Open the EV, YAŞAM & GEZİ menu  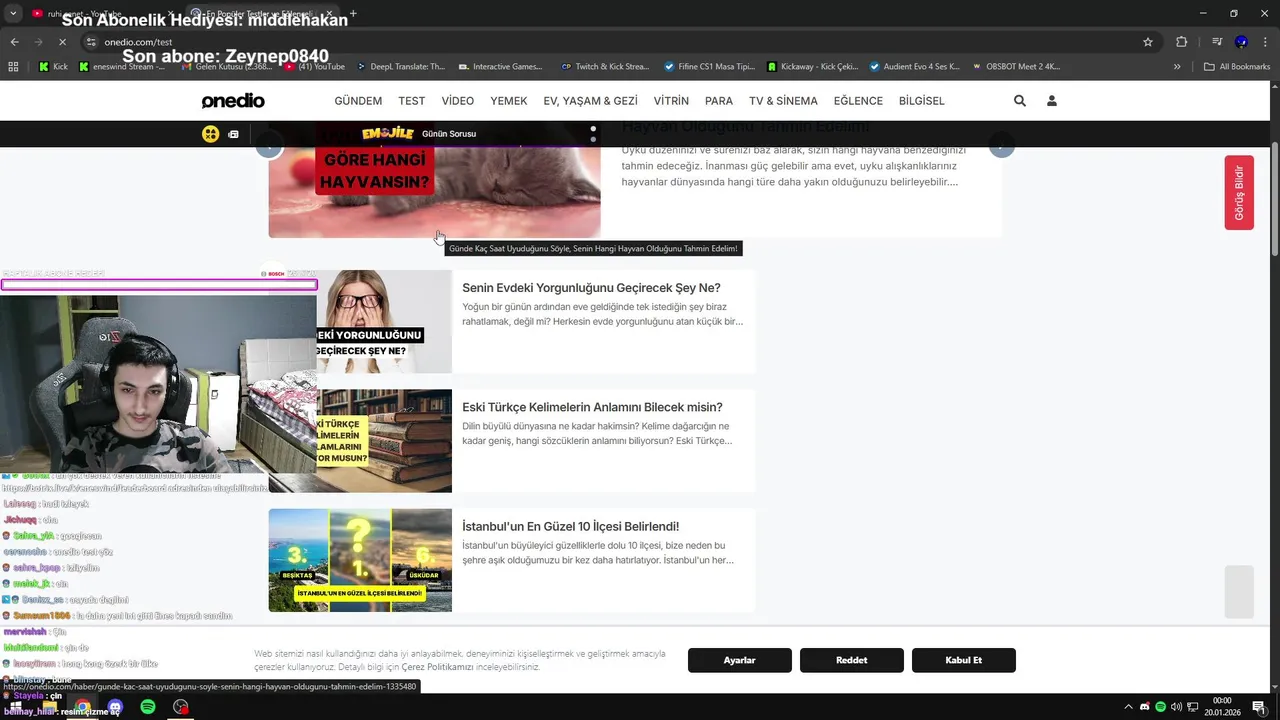coord(590,101)
